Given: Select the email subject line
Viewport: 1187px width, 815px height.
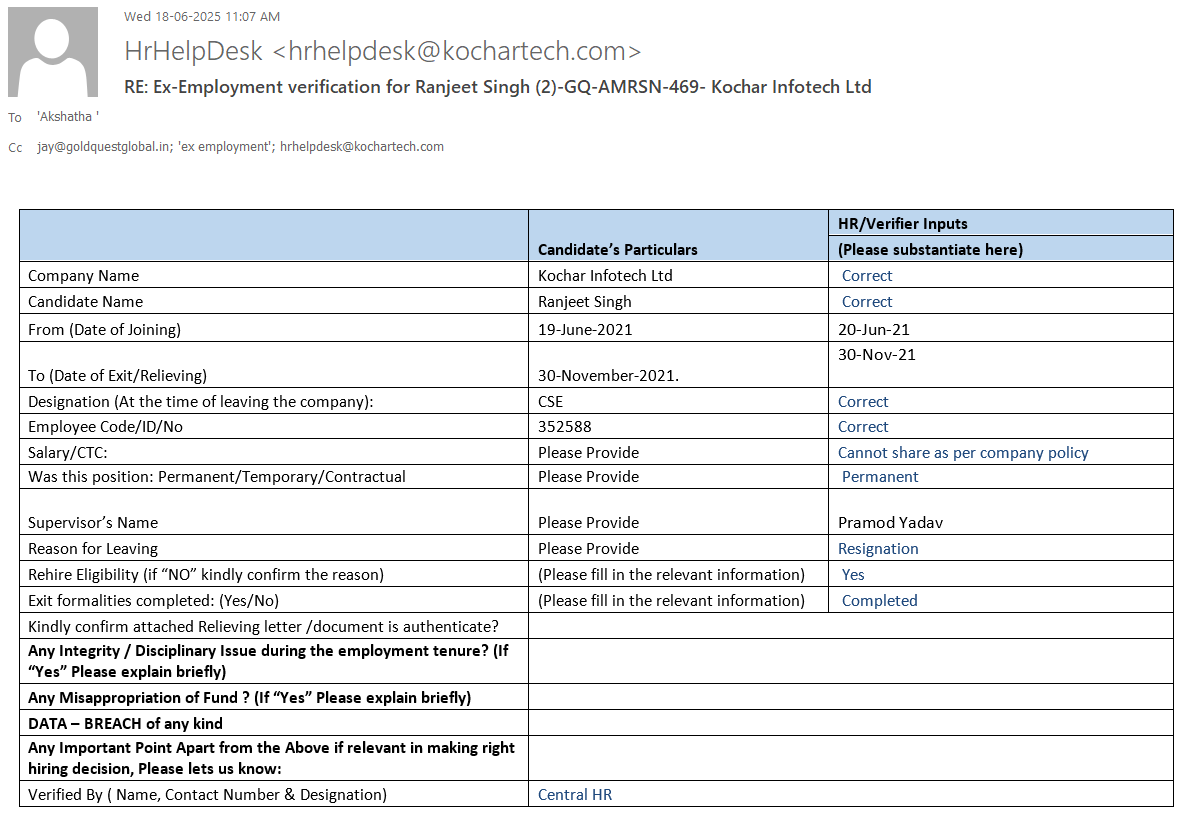Looking at the screenshot, I should click(x=497, y=87).
